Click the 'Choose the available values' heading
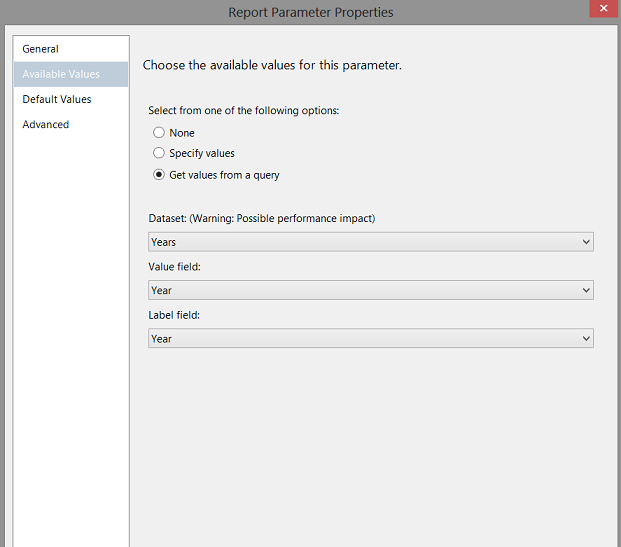 tap(272, 65)
